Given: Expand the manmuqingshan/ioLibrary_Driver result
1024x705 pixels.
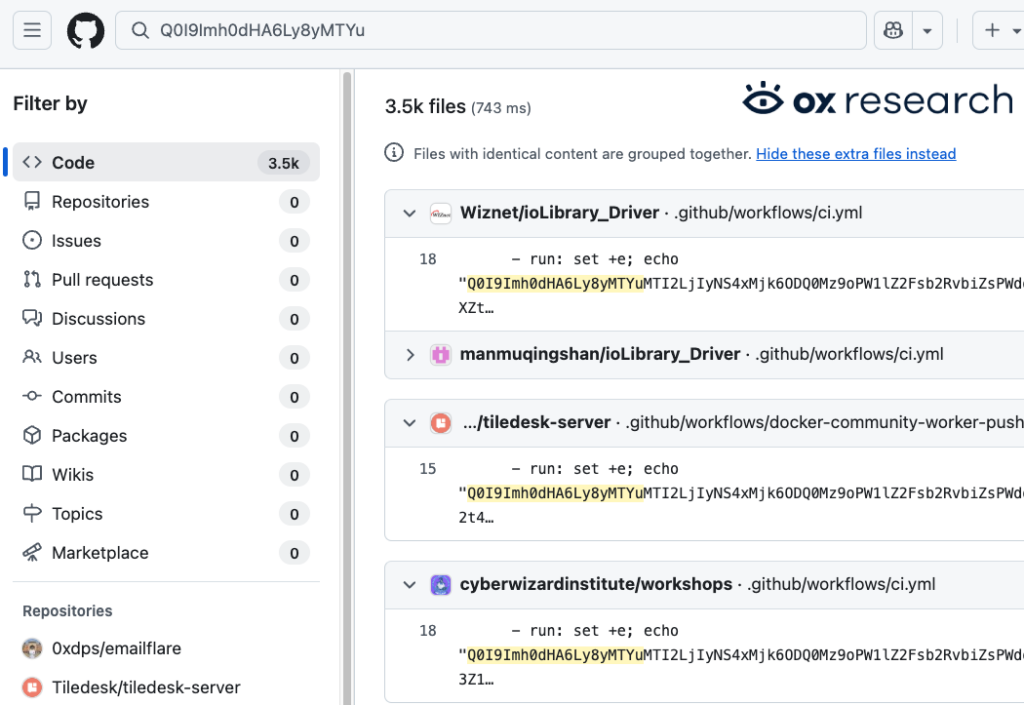Looking at the screenshot, I should click(x=409, y=354).
